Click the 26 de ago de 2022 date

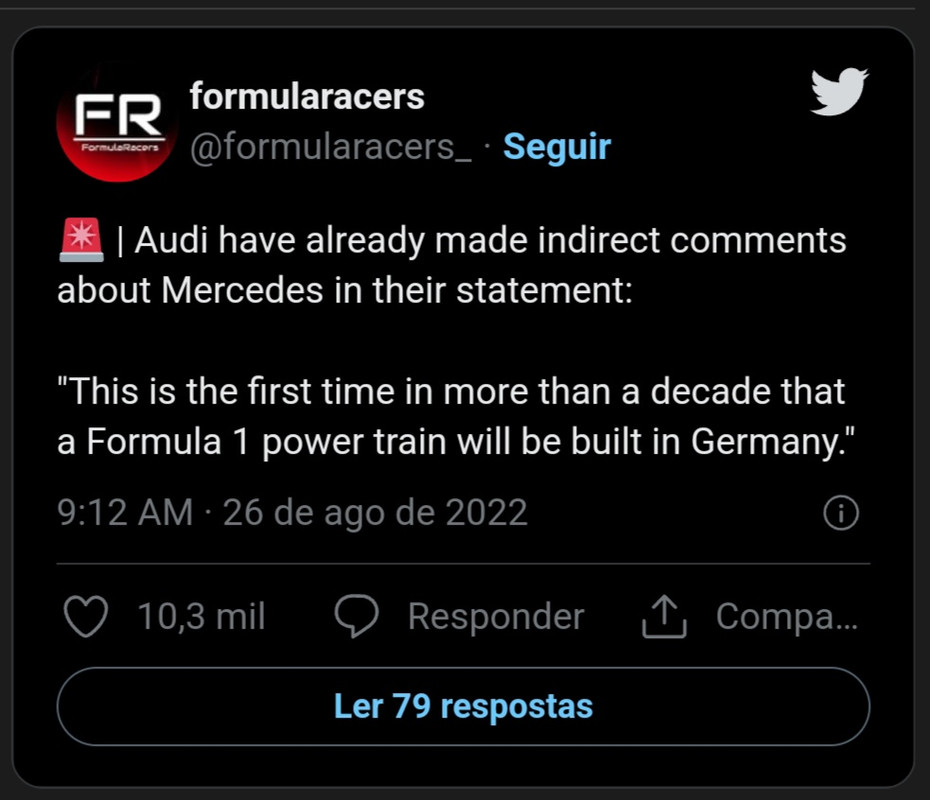pyautogui.click(x=375, y=512)
